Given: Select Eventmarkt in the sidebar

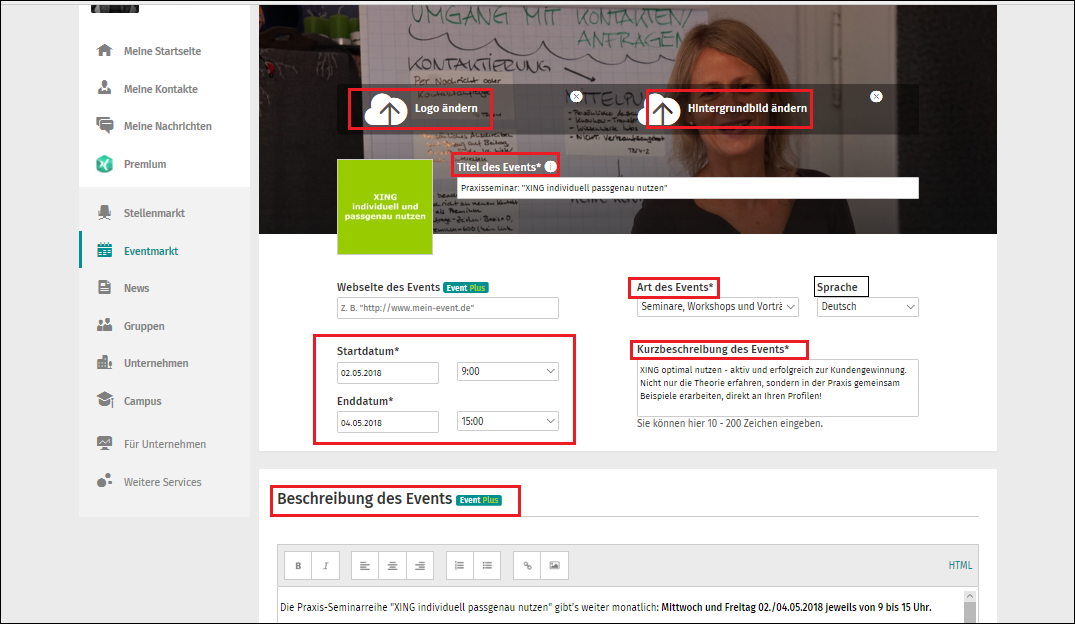Looking at the screenshot, I should point(151,251).
